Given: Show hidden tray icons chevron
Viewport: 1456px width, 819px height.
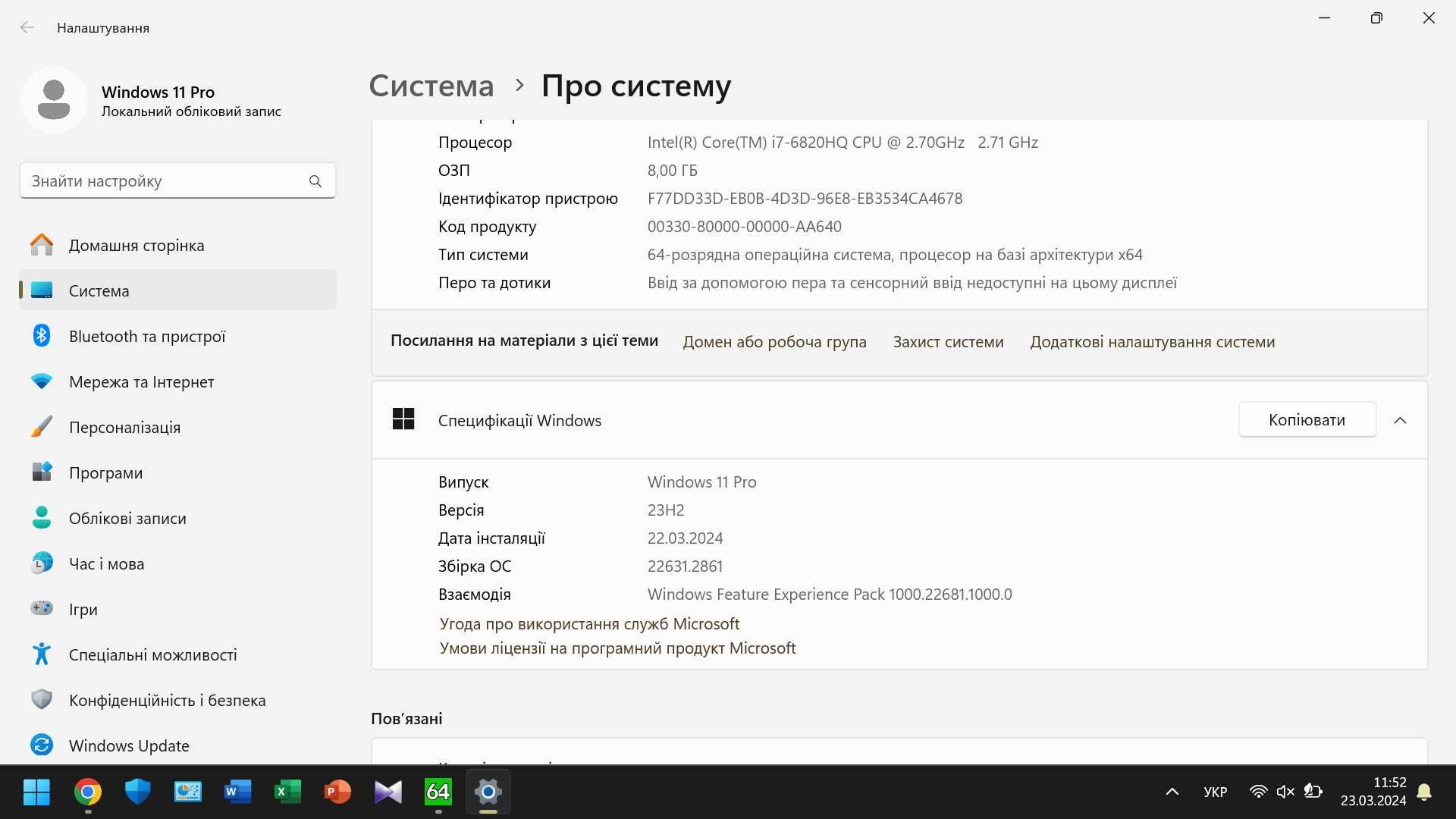Looking at the screenshot, I should (1172, 792).
